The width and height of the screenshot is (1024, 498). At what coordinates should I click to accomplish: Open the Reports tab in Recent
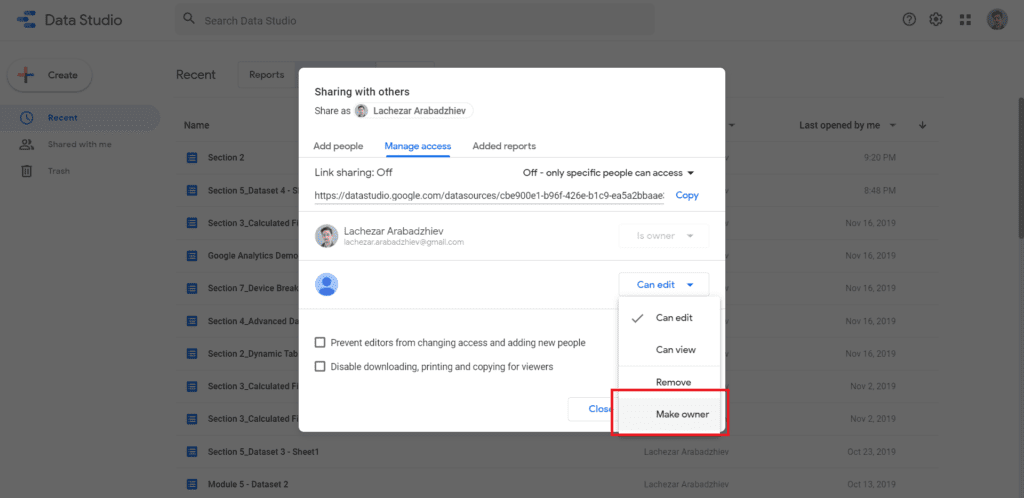266,75
